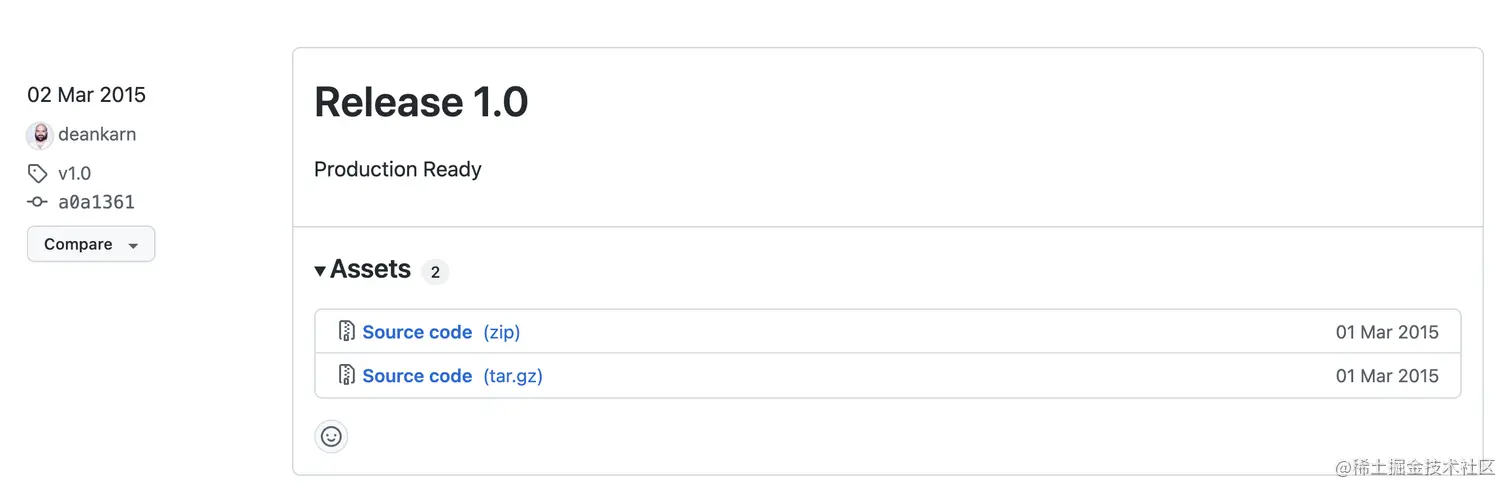Click the date on the zip row
The width and height of the screenshot is (1512, 494).
coord(1387,332)
